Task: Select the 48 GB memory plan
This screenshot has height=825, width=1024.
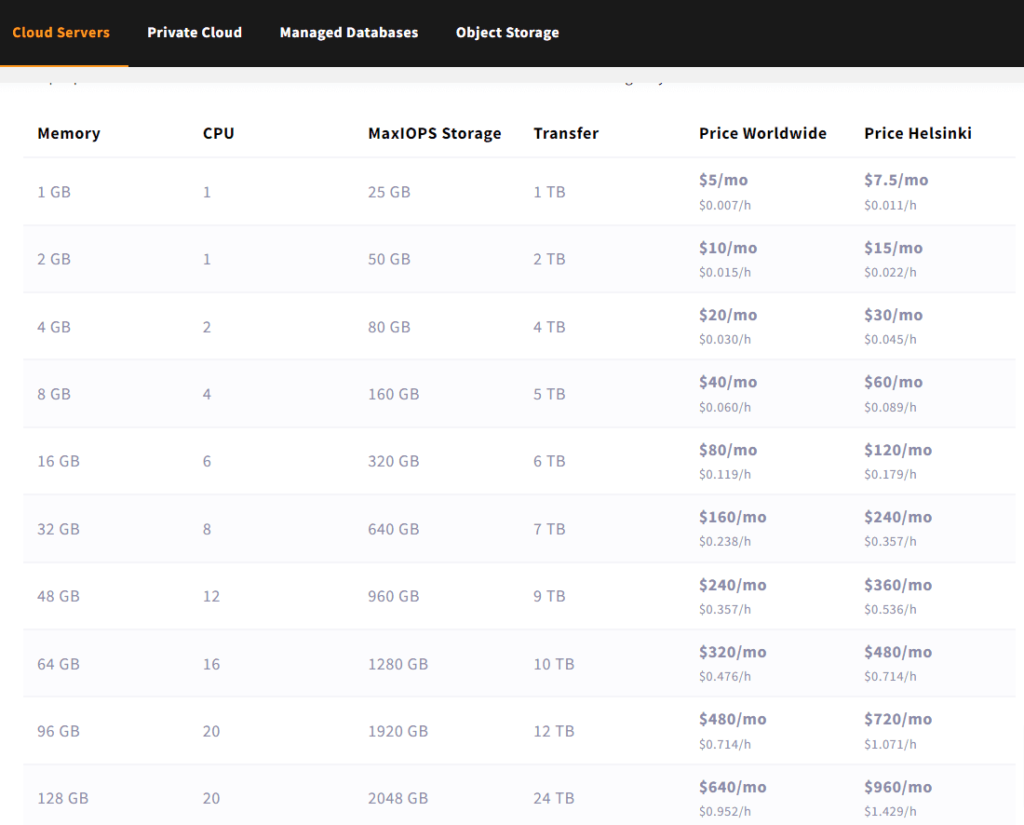Action: point(58,596)
